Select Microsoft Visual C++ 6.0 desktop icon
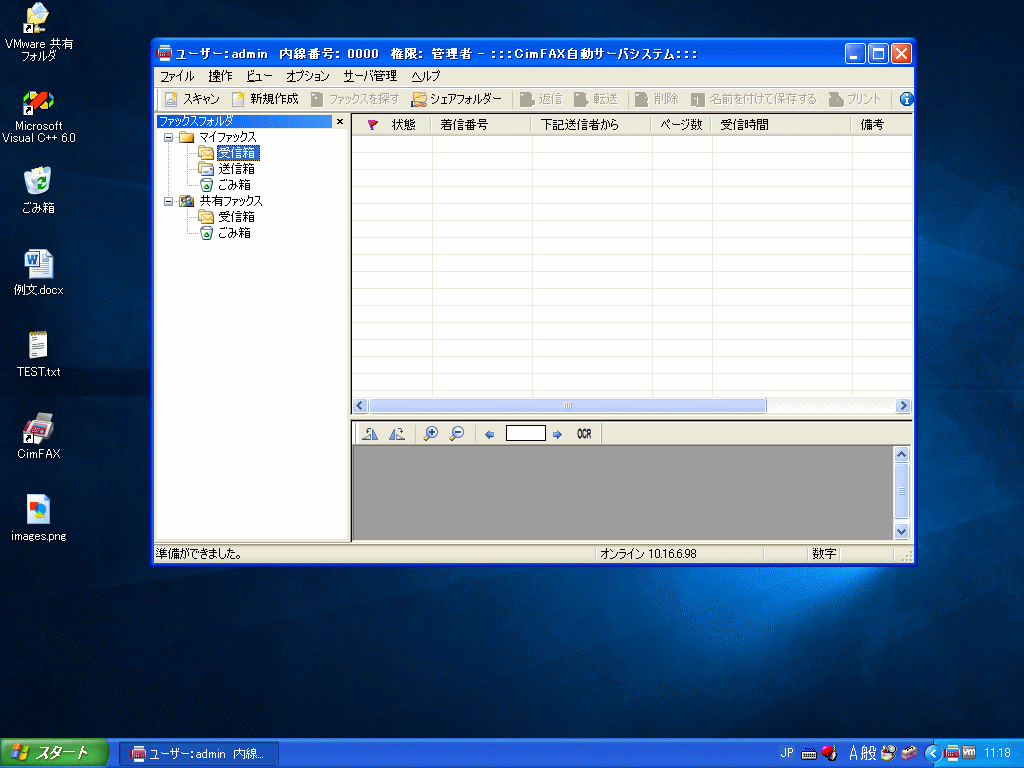1024x768 pixels. pos(39,118)
